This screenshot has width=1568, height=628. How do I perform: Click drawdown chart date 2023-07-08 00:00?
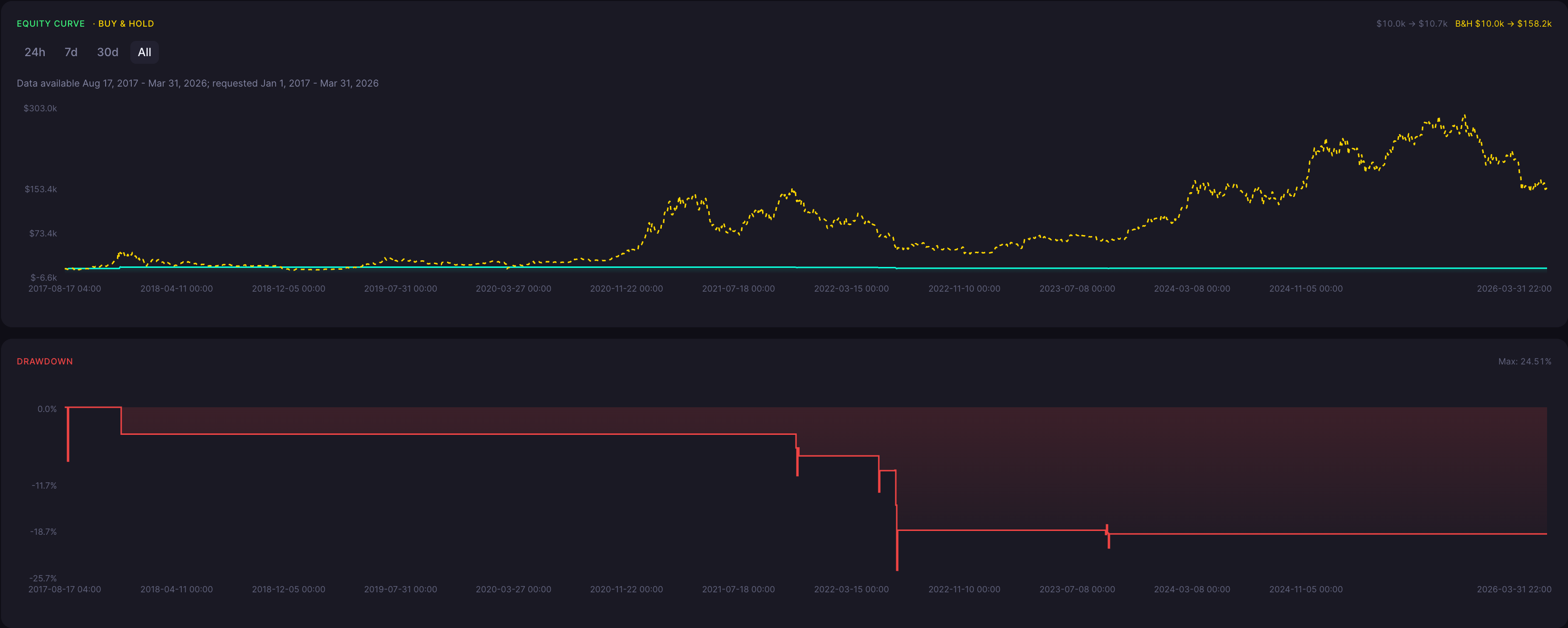(1078, 589)
